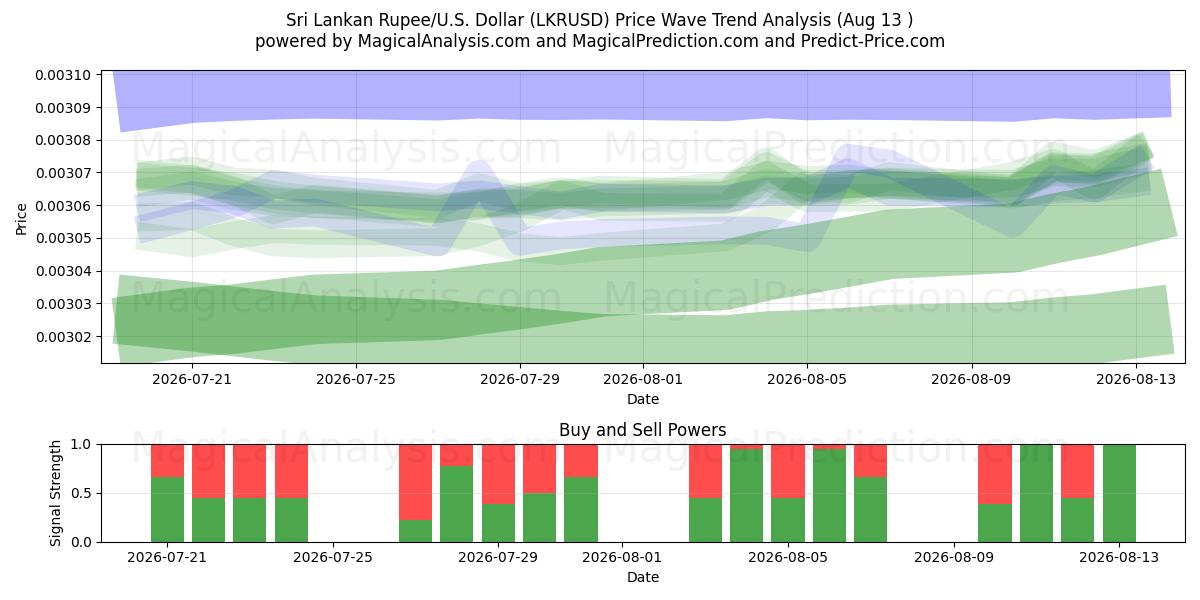This screenshot has width=1200, height=600.
Task: Click 2026-08-13 on the Buy/Sell chart axis
Action: tap(1119, 558)
